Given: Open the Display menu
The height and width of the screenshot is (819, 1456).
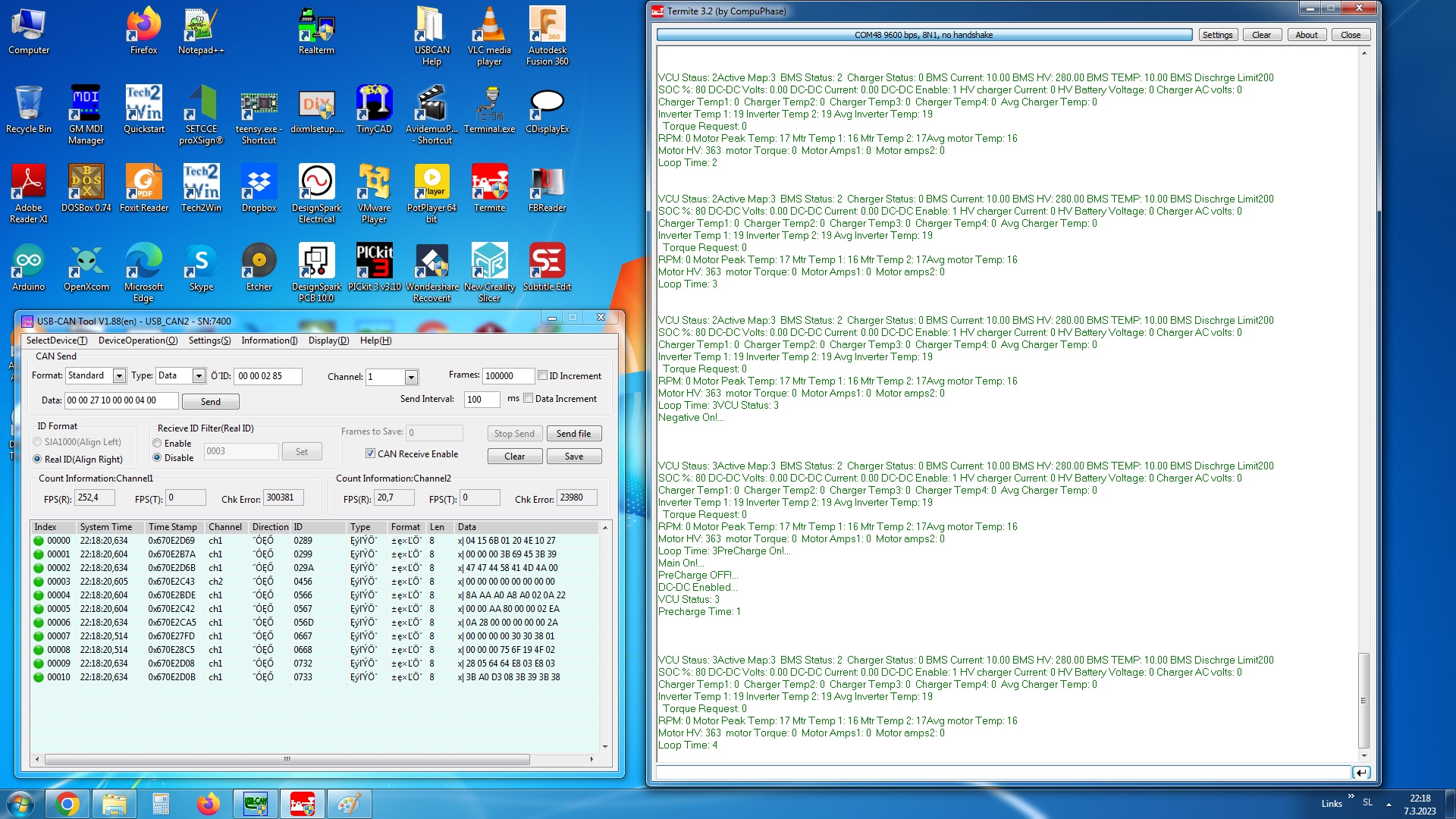Looking at the screenshot, I should 328,340.
